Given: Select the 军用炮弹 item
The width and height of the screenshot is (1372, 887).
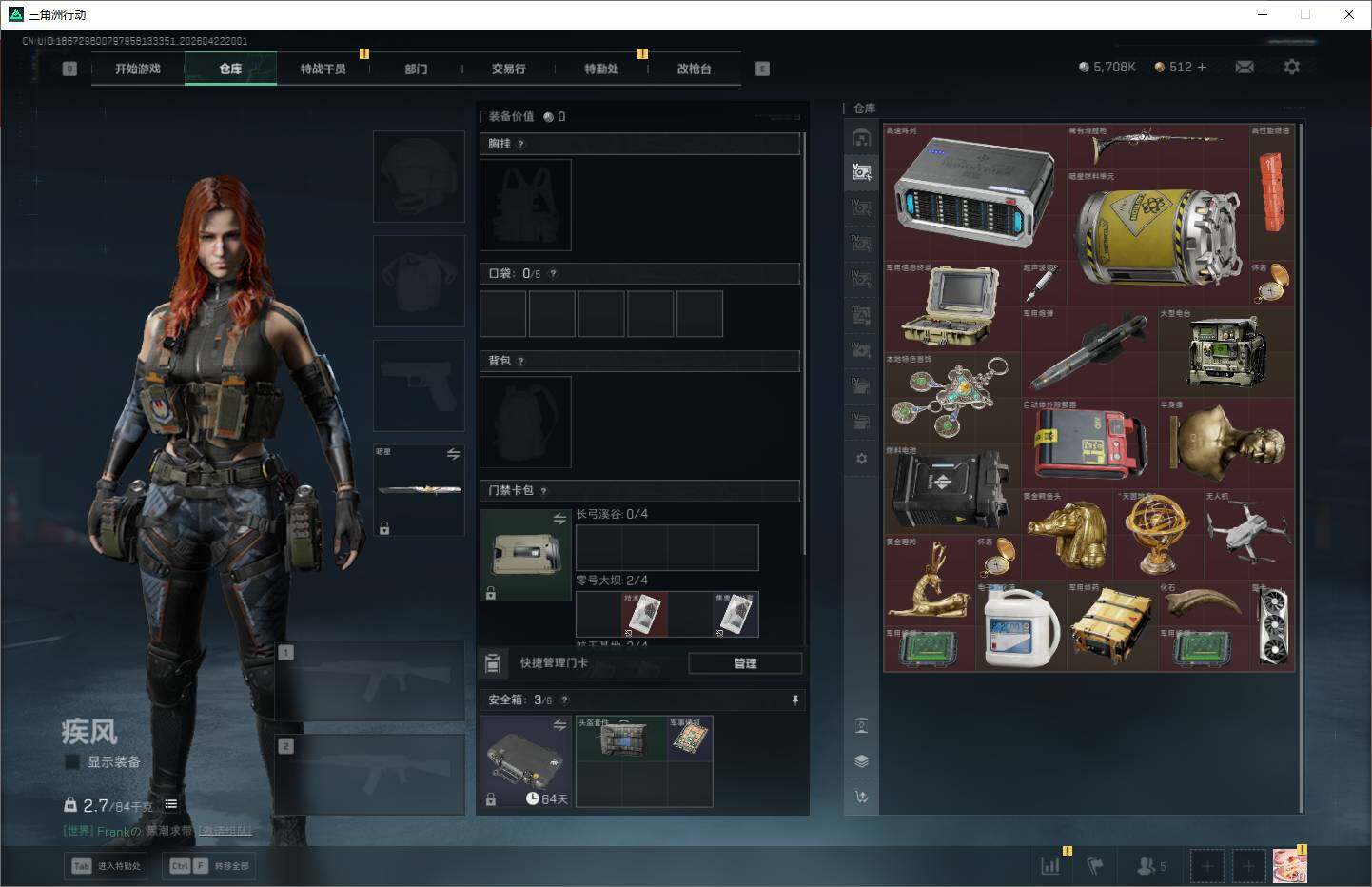Looking at the screenshot, I should click(x=1088, y=352).
